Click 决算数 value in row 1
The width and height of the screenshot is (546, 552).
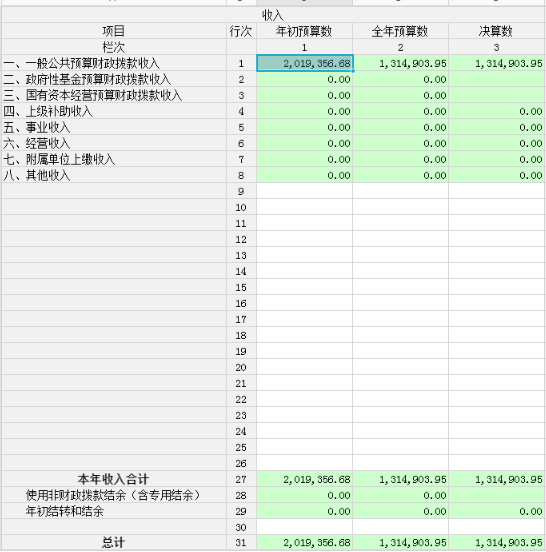496,63
